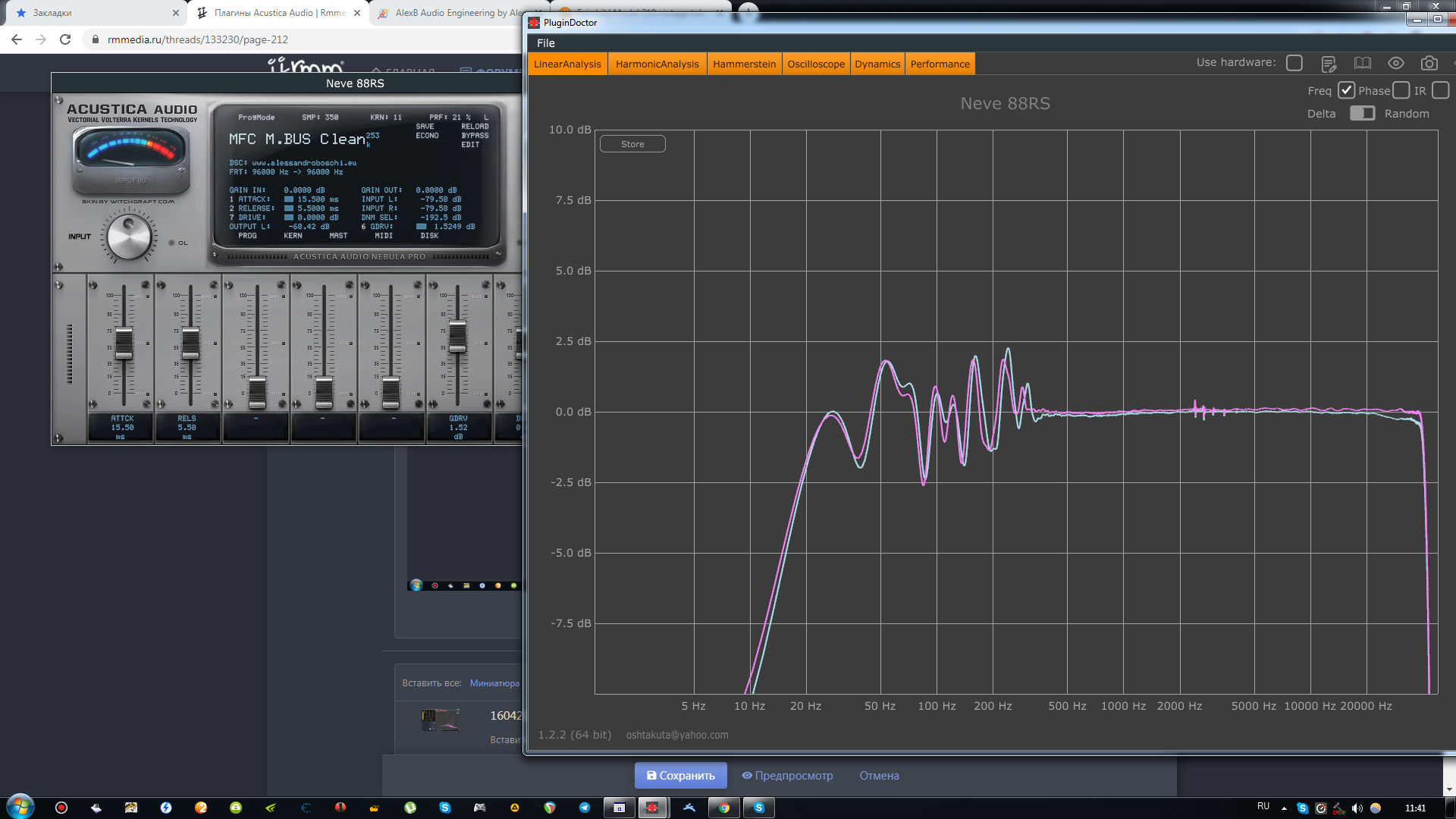
Task: Reload the browser page
Action: 65,39
